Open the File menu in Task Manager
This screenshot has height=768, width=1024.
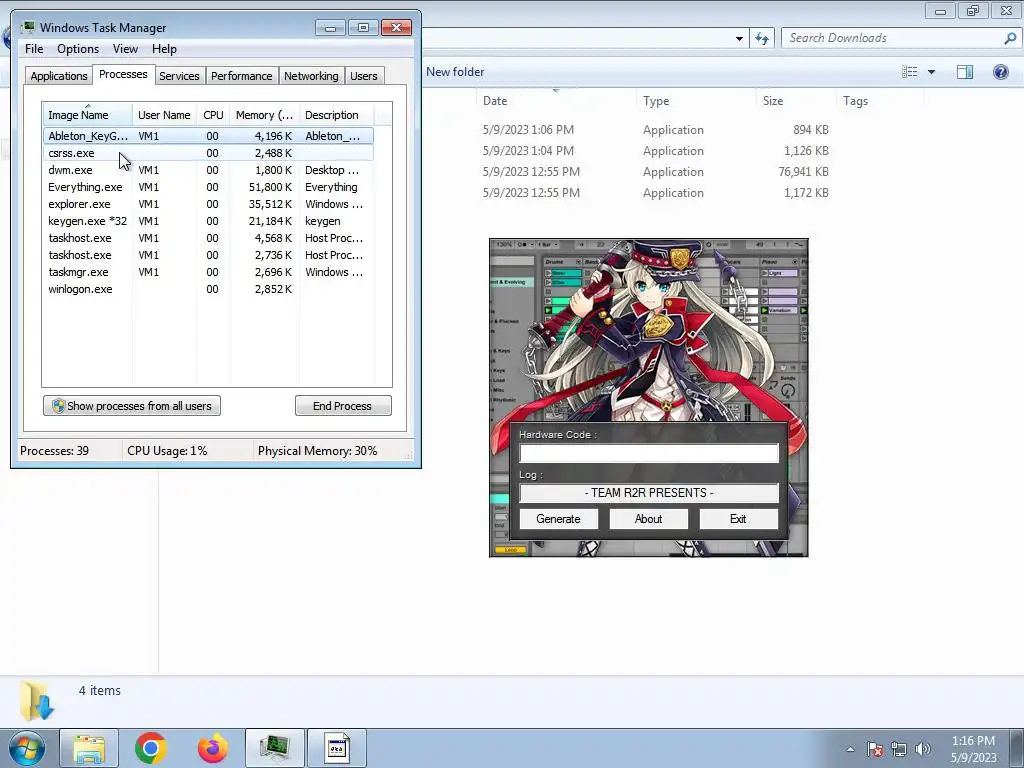pos(34,49)
